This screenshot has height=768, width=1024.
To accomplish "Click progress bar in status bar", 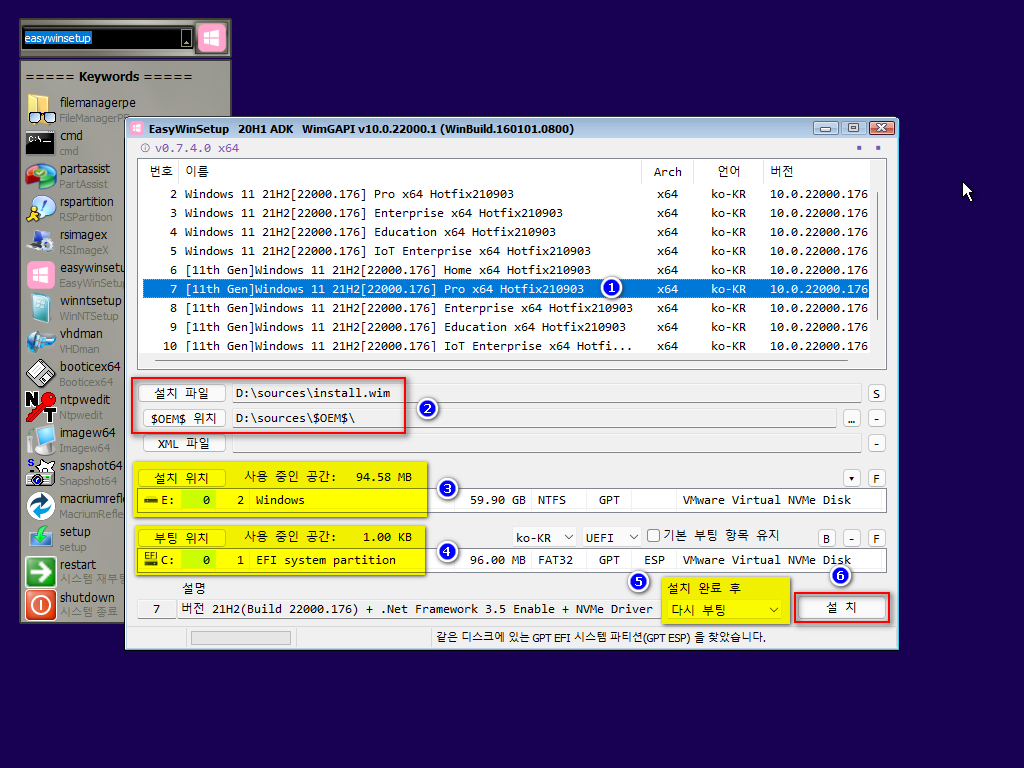I will coord(241,638).
